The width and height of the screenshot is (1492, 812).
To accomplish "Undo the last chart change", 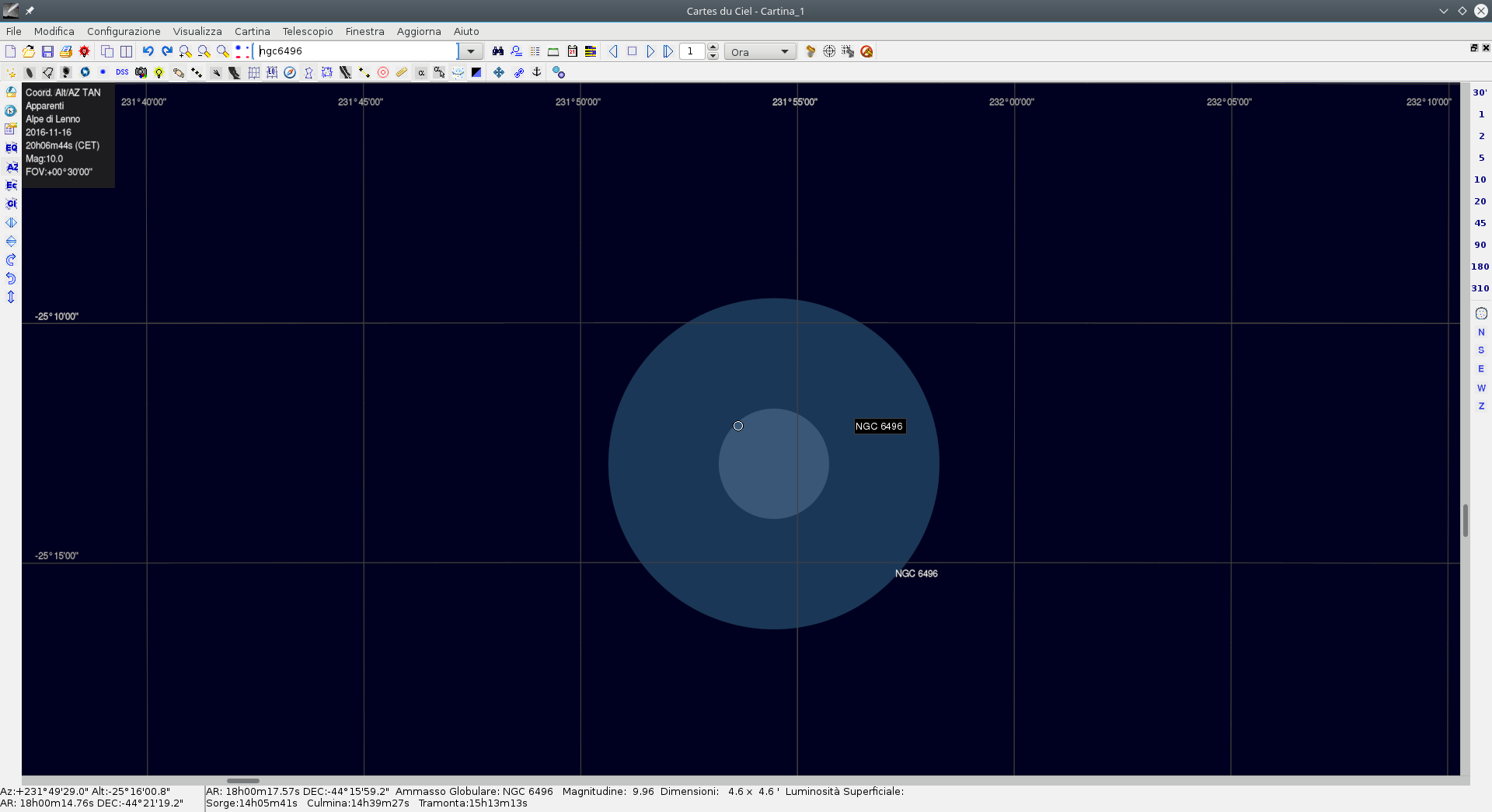I will tap(148, 51).
